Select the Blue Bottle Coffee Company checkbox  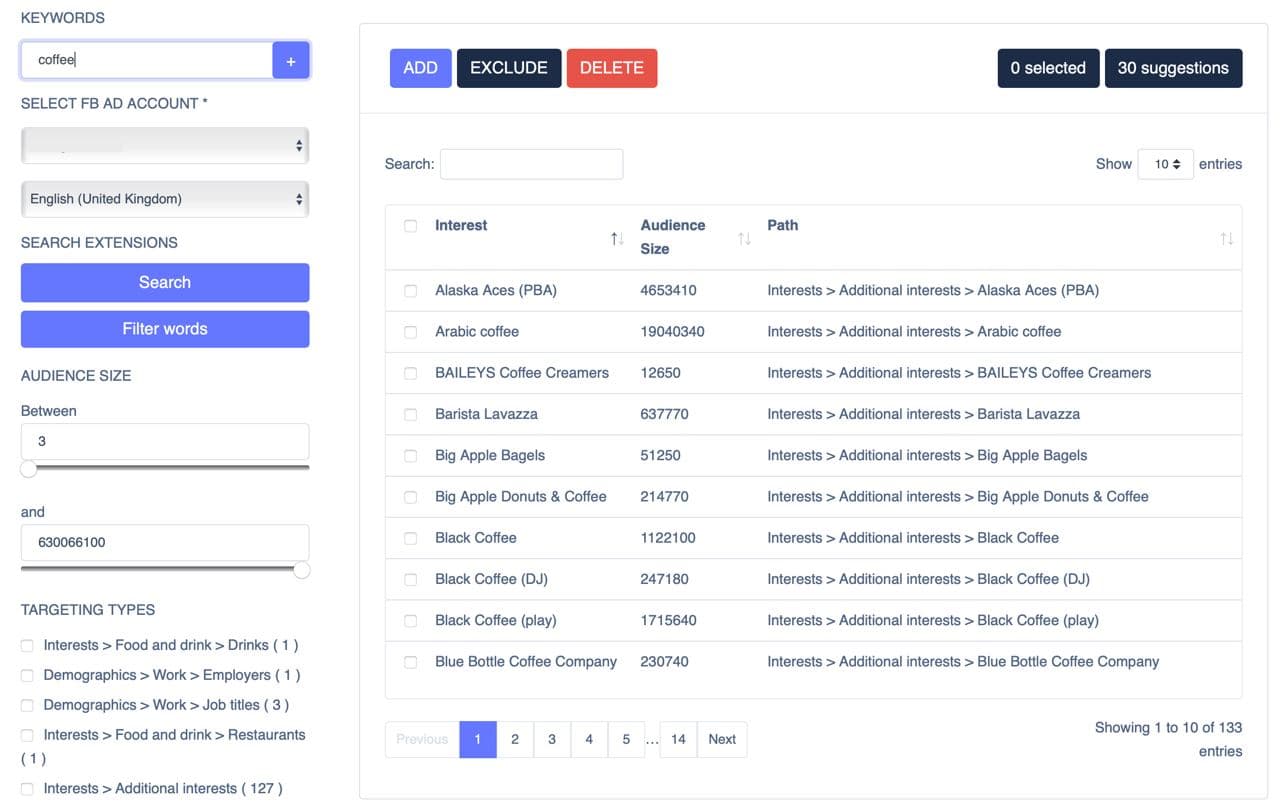(410, 662)
